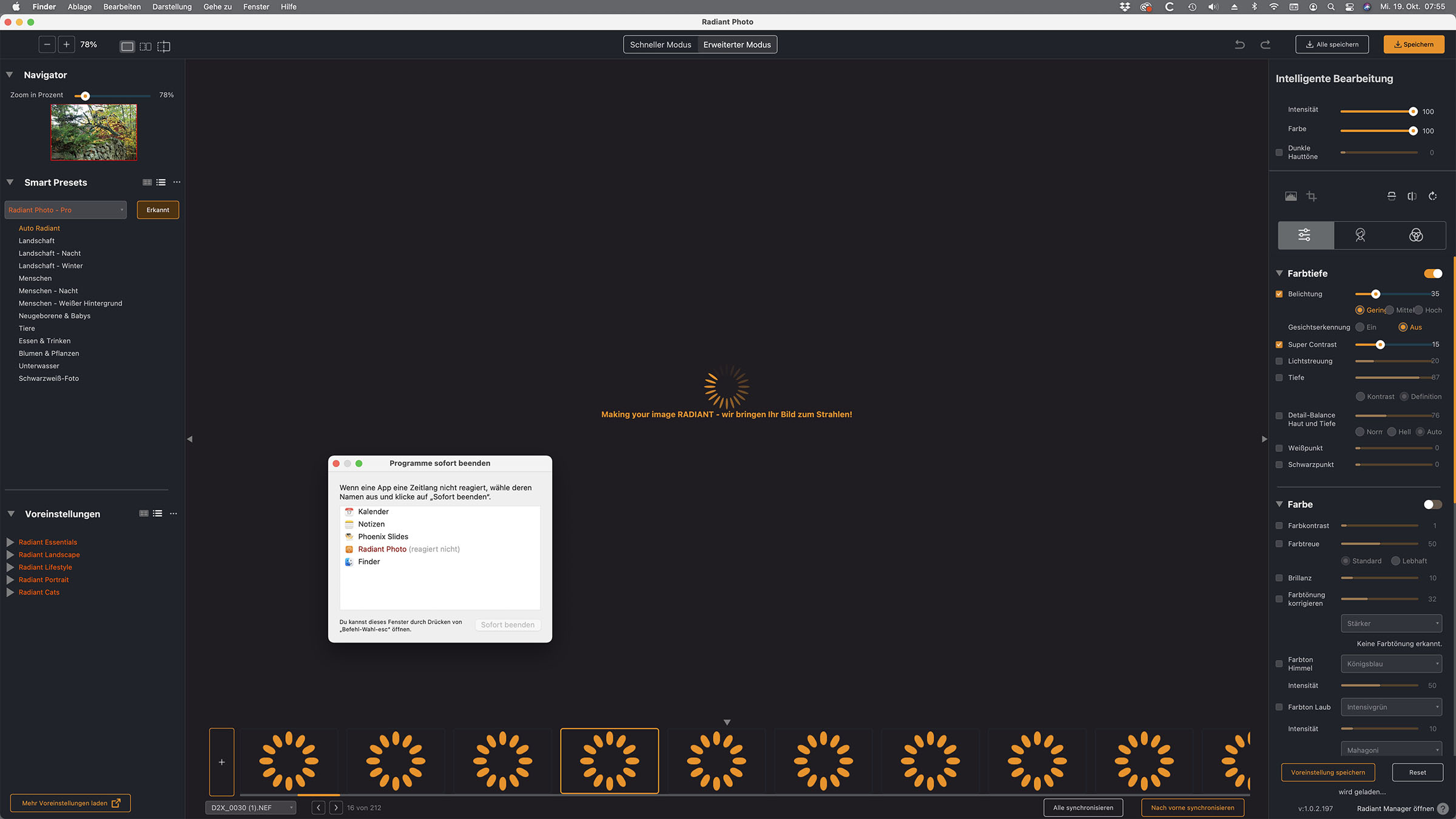Expand Radiant Cats preset group
Image resolution: width=1456 pixels, height=819 pixels.
click(10, 593)
